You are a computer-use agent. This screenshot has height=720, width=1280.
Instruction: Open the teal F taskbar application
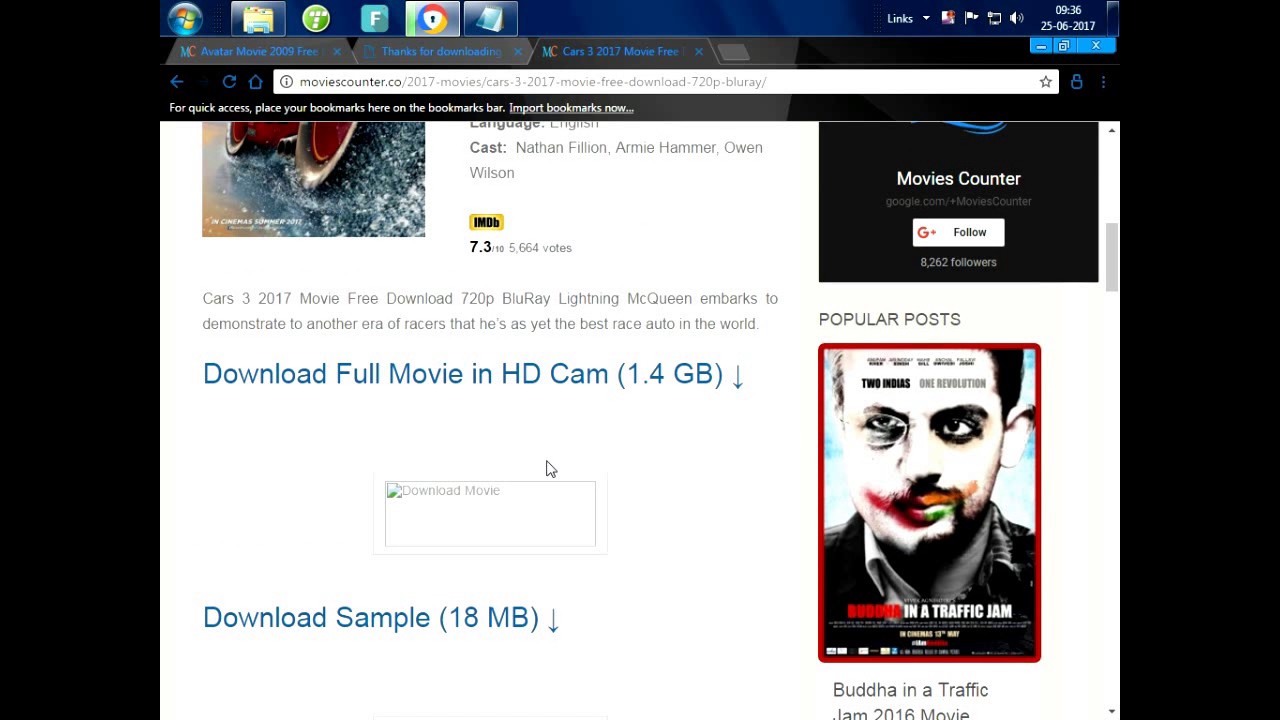tap(374, 18)
